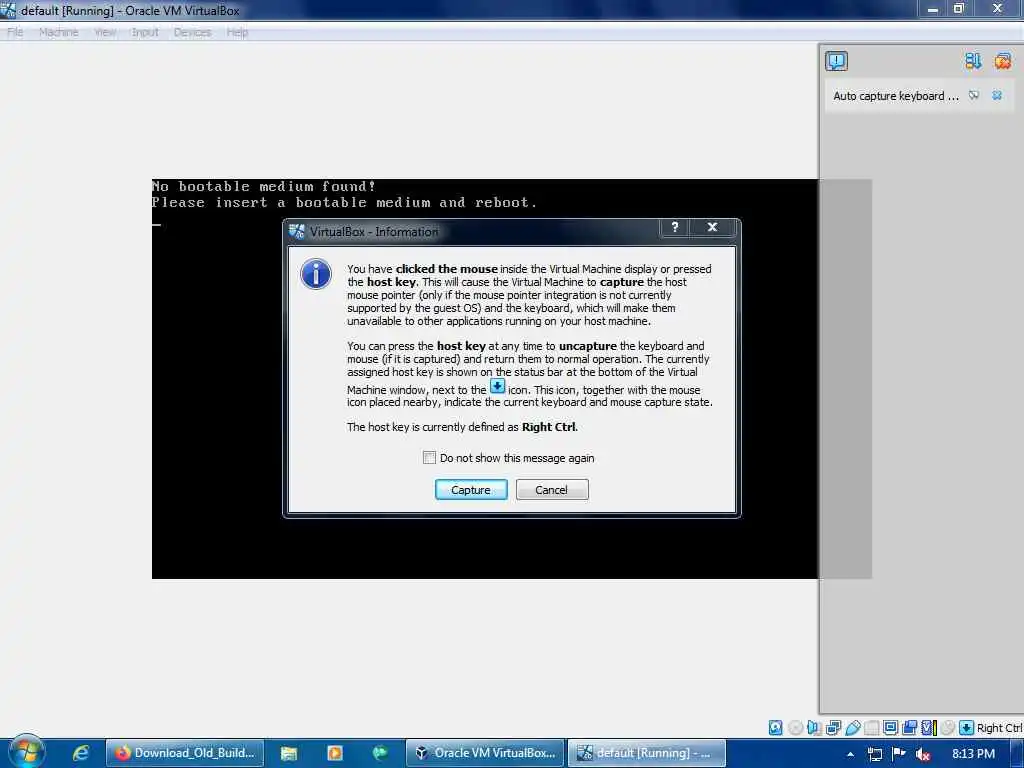Click the audio status icon in status bar
Screen dimensions: 1024x768
(x=814, y=728)
